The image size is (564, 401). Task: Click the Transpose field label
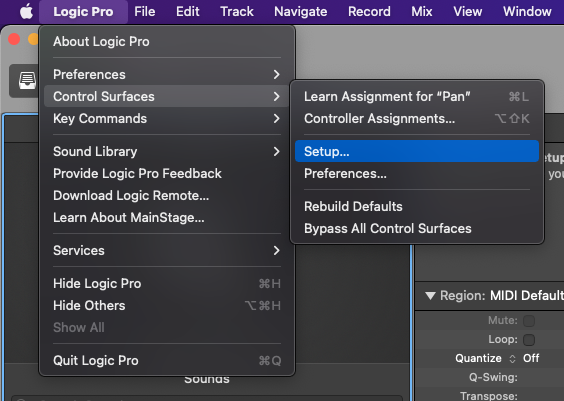pyautogui.click(x=488, y=396)
